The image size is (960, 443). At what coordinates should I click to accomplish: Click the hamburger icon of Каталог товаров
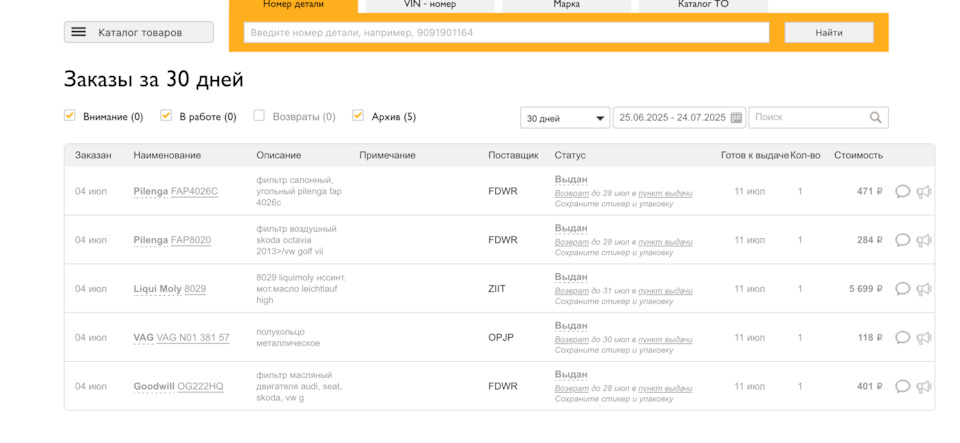79,32
